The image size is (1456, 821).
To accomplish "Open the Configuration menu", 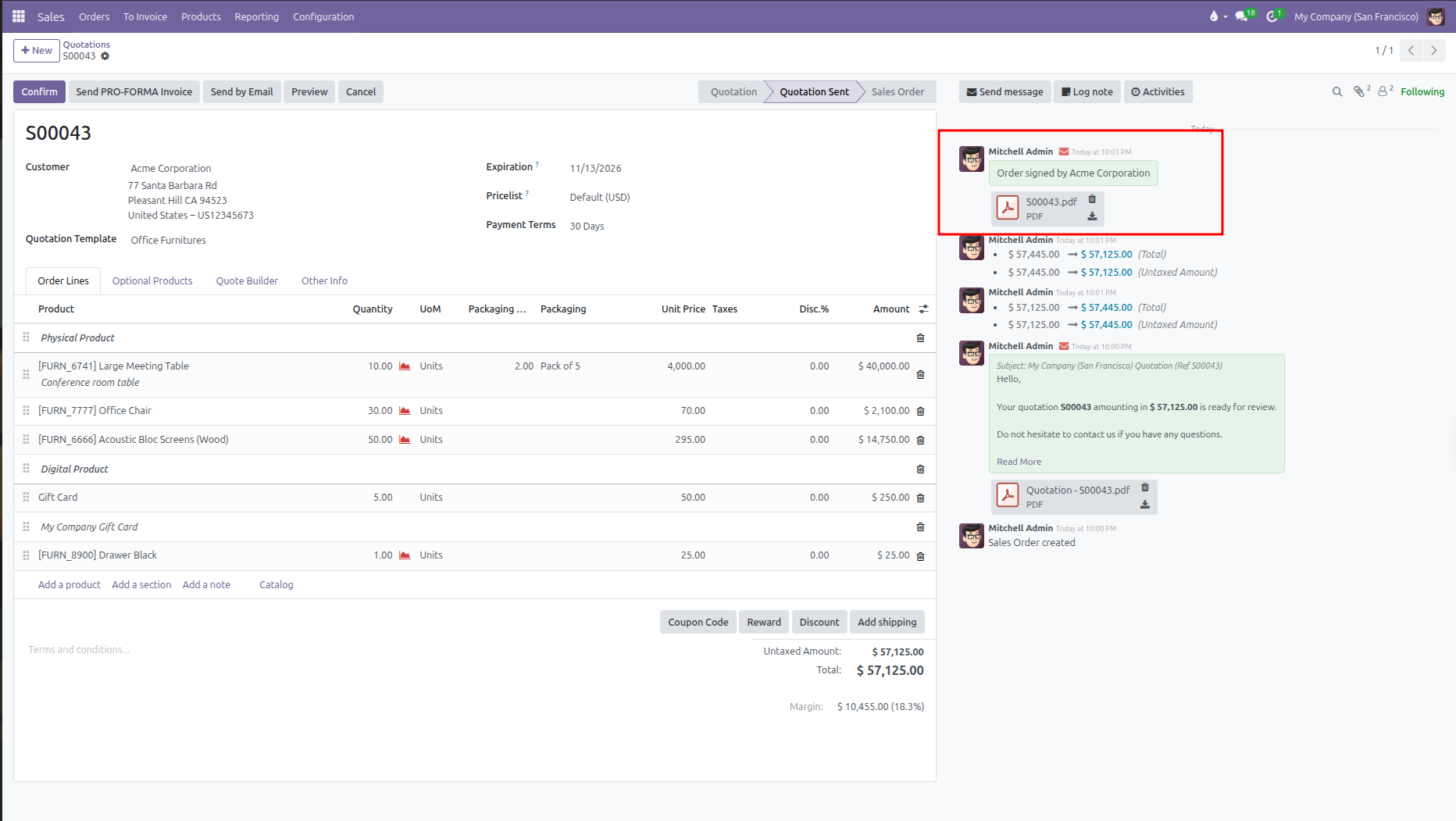I will 323,16.
